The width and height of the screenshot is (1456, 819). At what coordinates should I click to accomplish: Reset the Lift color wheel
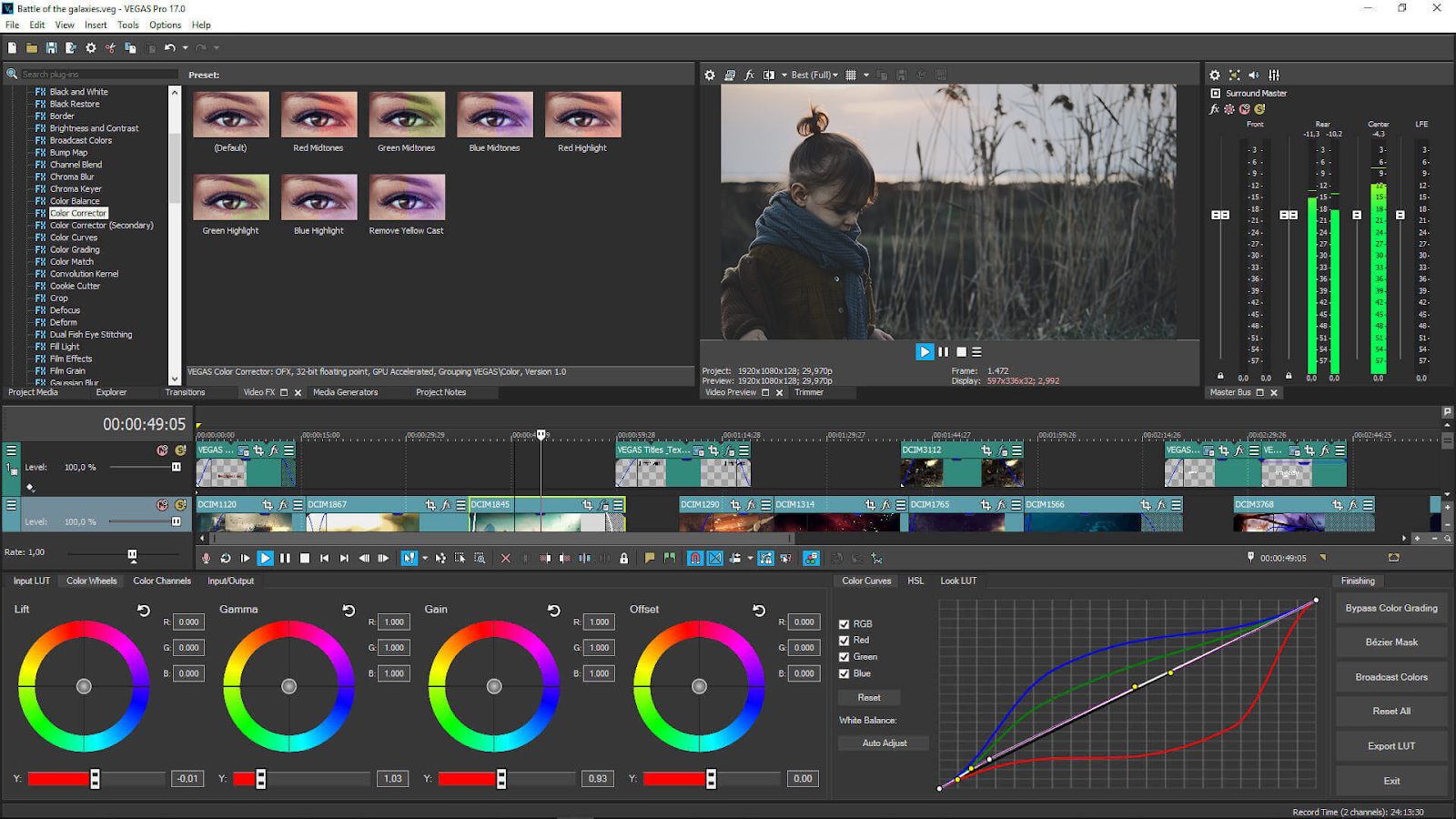click(144, 611)
